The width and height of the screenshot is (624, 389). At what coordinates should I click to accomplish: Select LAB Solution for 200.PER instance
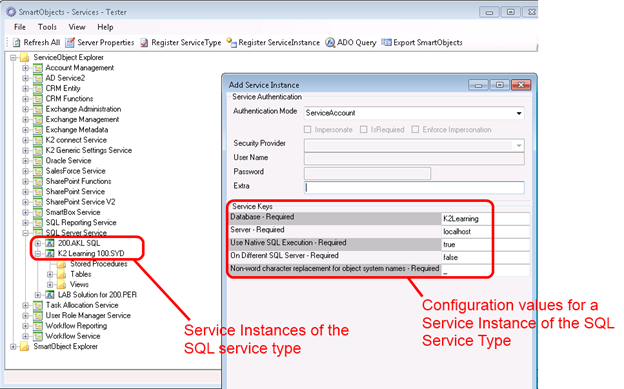tap(97, 295)
